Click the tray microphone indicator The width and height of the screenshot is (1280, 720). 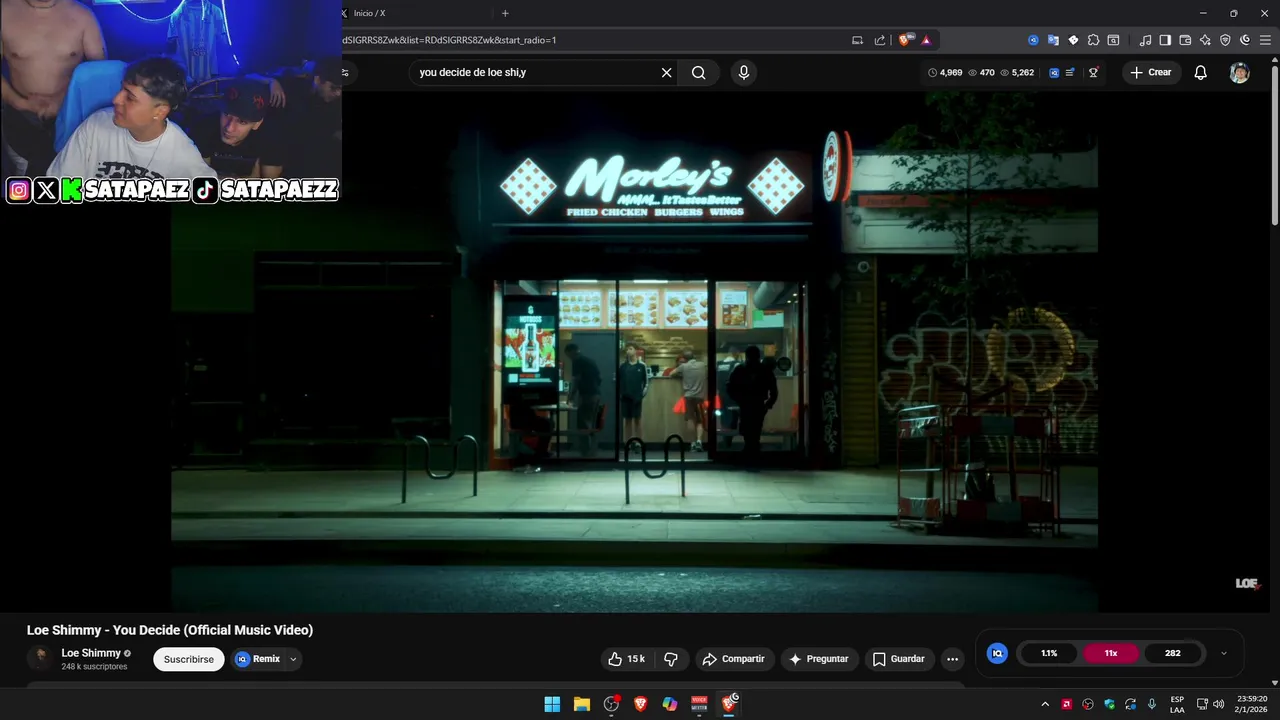point(1152,704)
